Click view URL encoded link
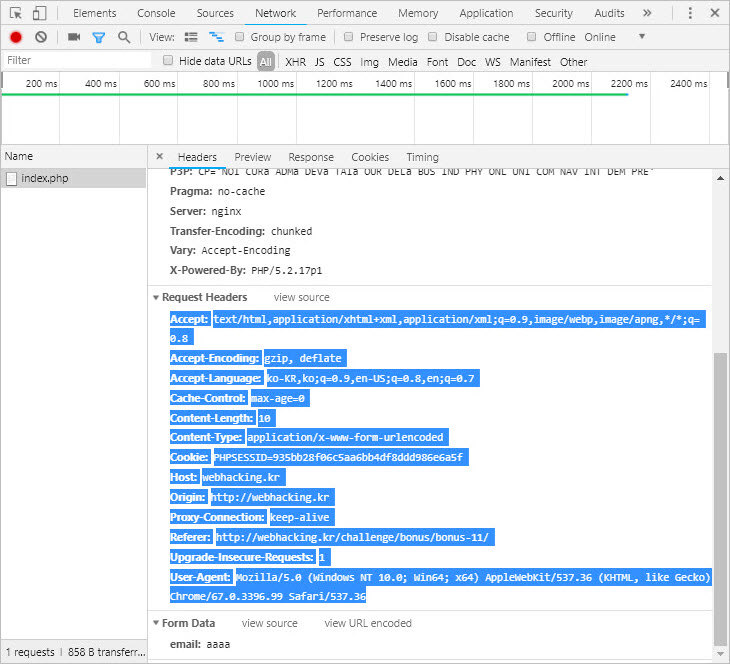The width and height of the screenshot is (730, 664). point(368,623)
